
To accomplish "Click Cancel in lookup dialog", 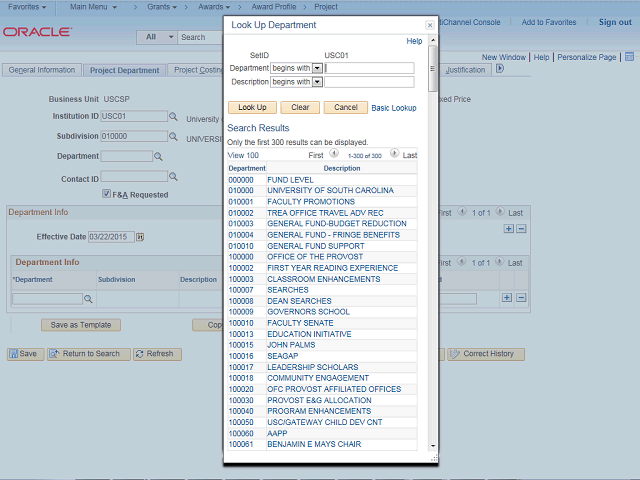I will coord(346,107).
